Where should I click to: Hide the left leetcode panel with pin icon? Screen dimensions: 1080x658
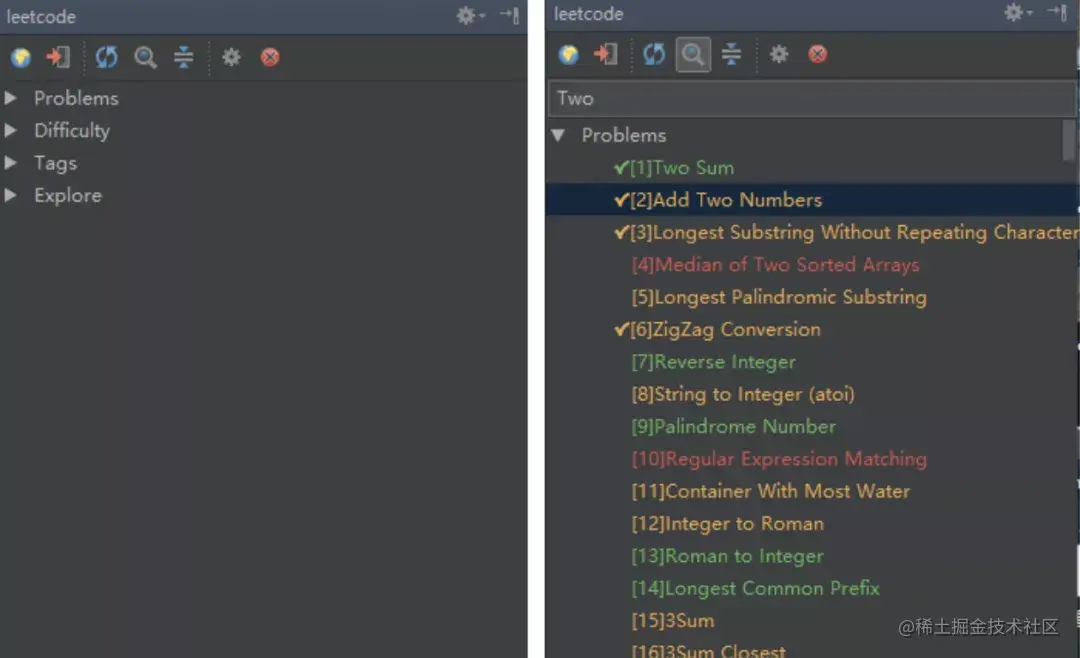click(x=510, y=15)
